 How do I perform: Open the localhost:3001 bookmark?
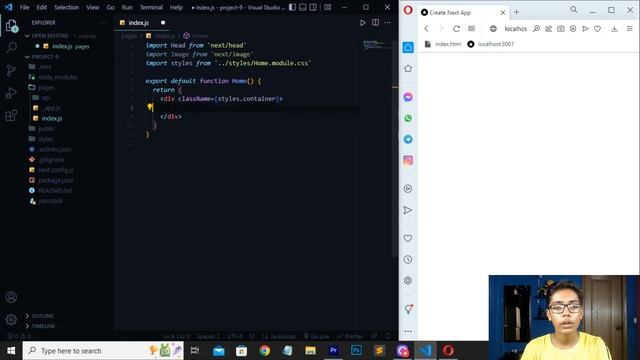pos(491,44)
